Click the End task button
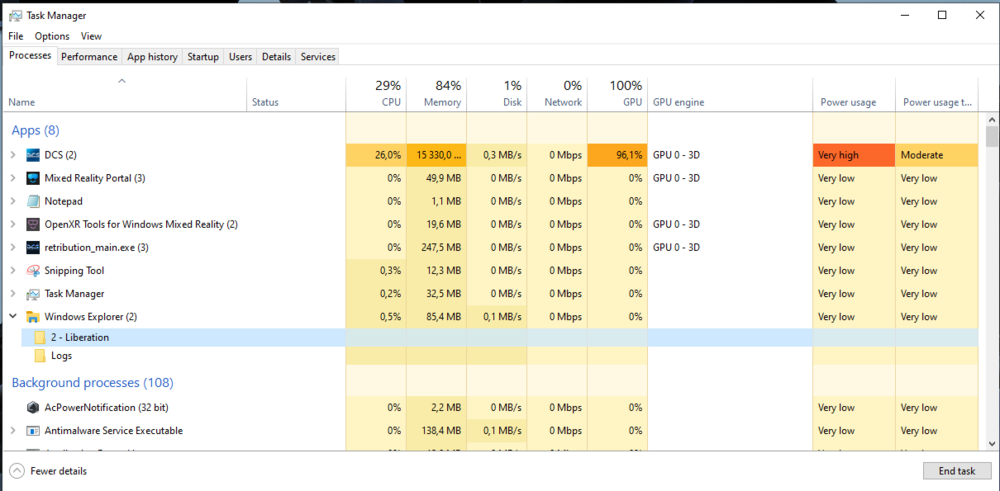1000x491 pixels. point(957,471)
